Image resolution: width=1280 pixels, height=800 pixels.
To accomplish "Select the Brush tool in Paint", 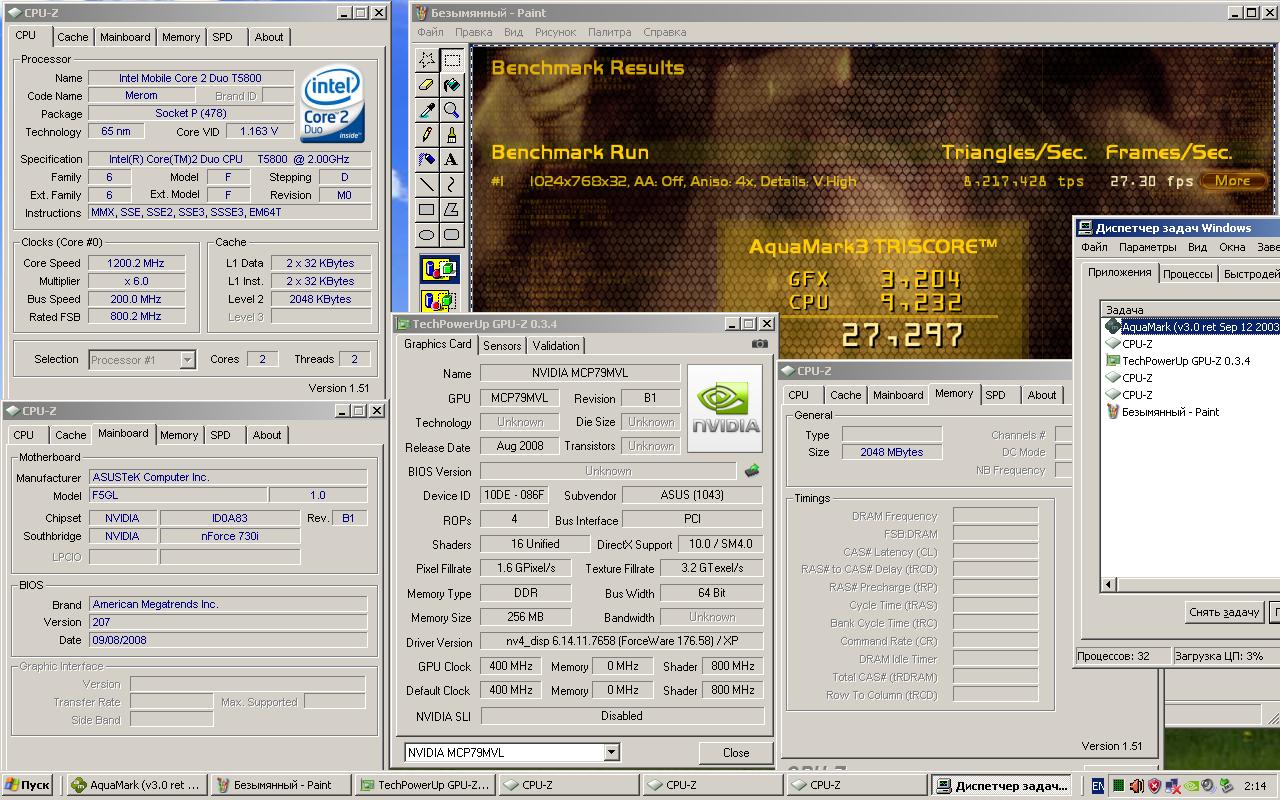I will [x=452, y=135].
